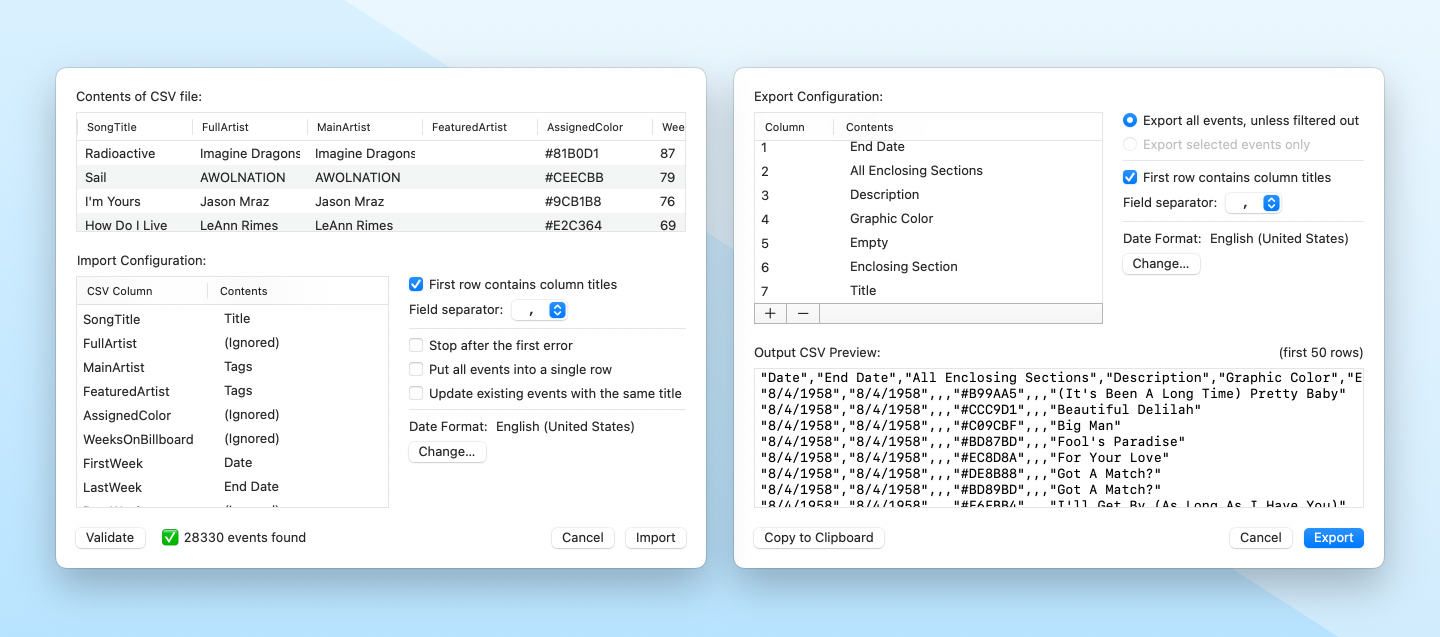This screenshot has width=1440, height=637.
Task: Open the export Field separator dropdown
Action: (x=1253, y=202)
